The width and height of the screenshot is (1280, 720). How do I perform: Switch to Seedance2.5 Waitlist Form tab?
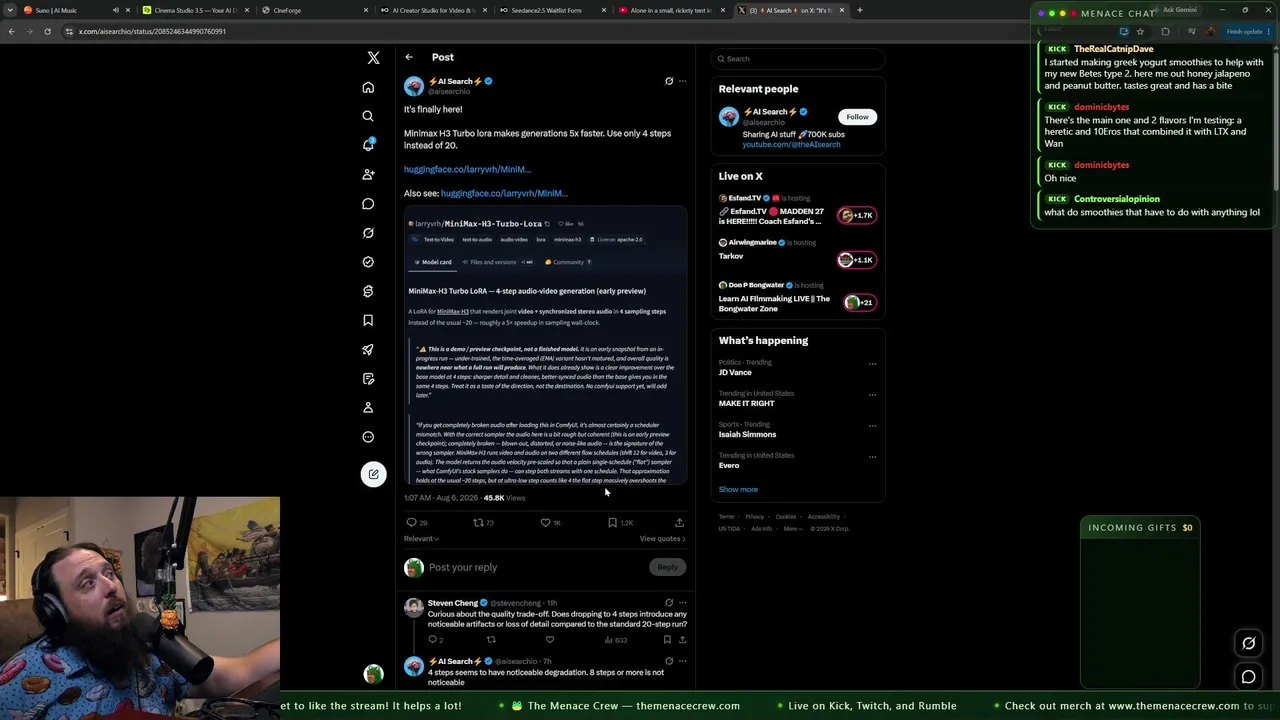click(552, 10)
